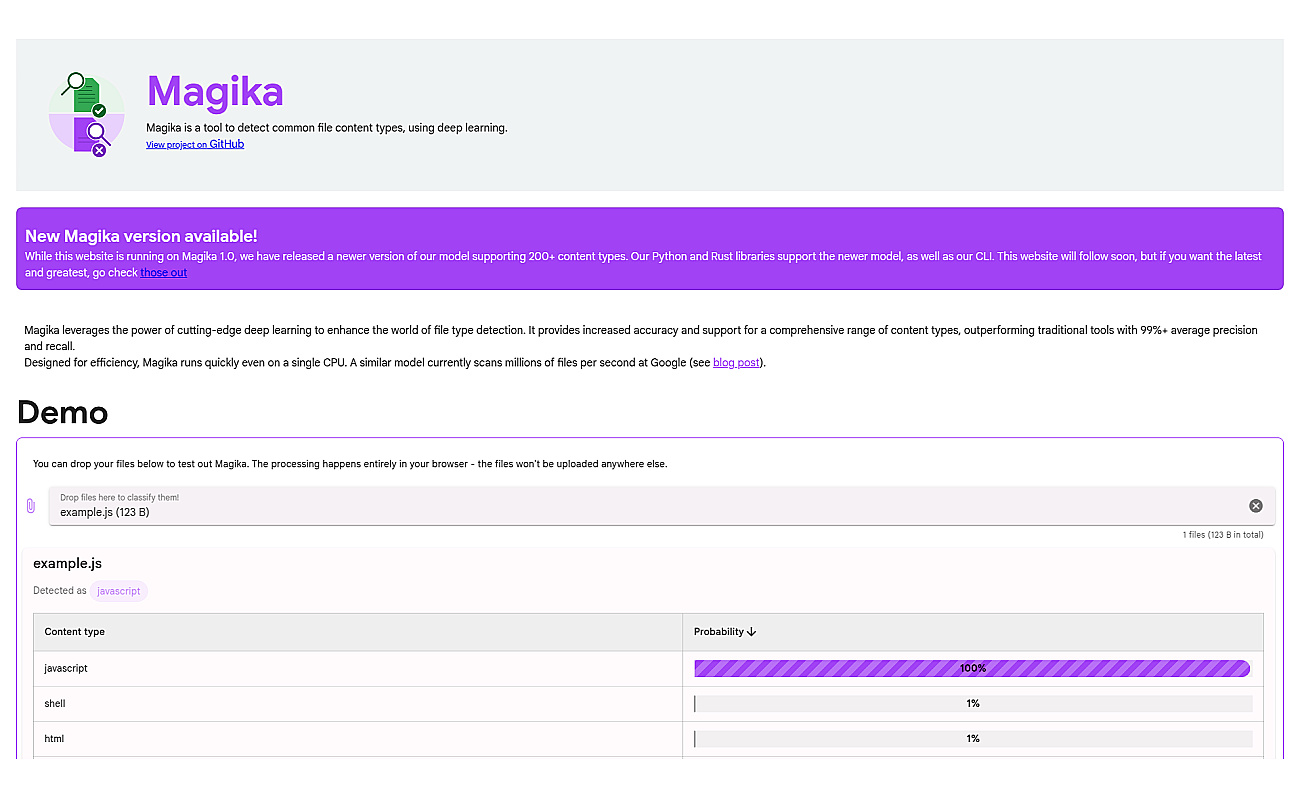Click the javascript 100% probability bar
Image resolution: width=1300 pixels, height=788 pixels.
tap(972, 668)
